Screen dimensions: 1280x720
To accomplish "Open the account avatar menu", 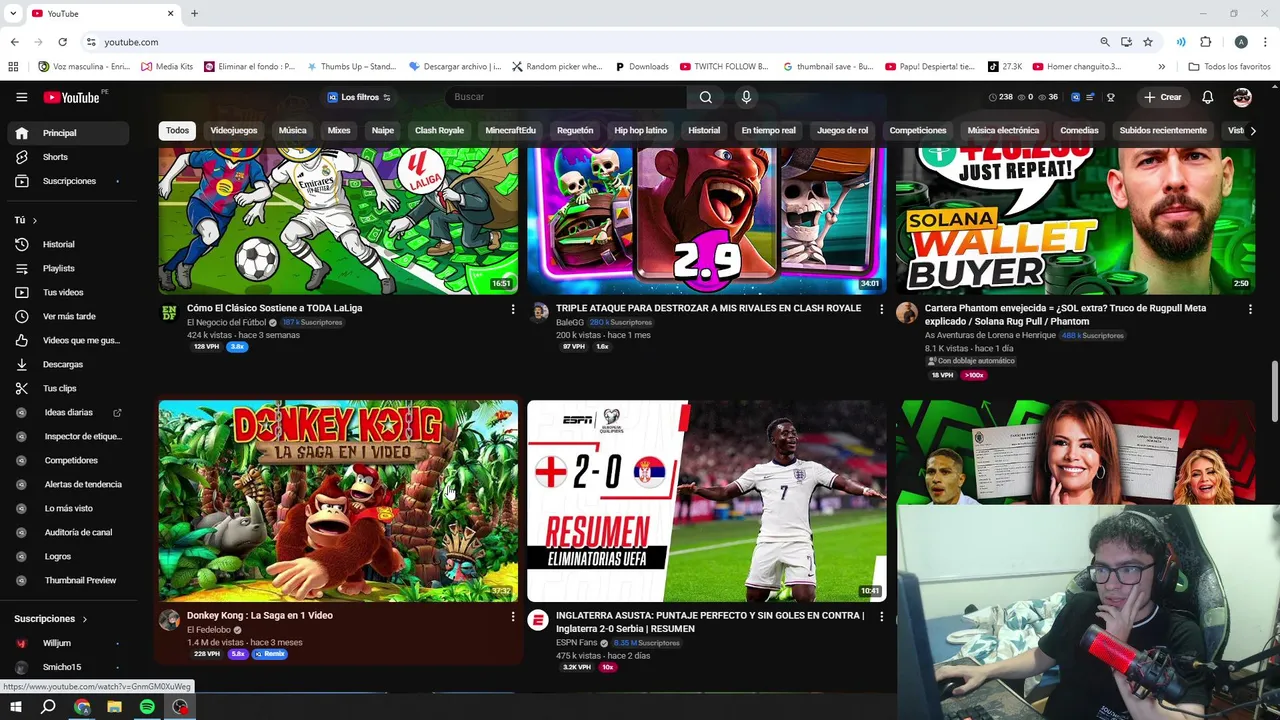I will point(1242,97).
